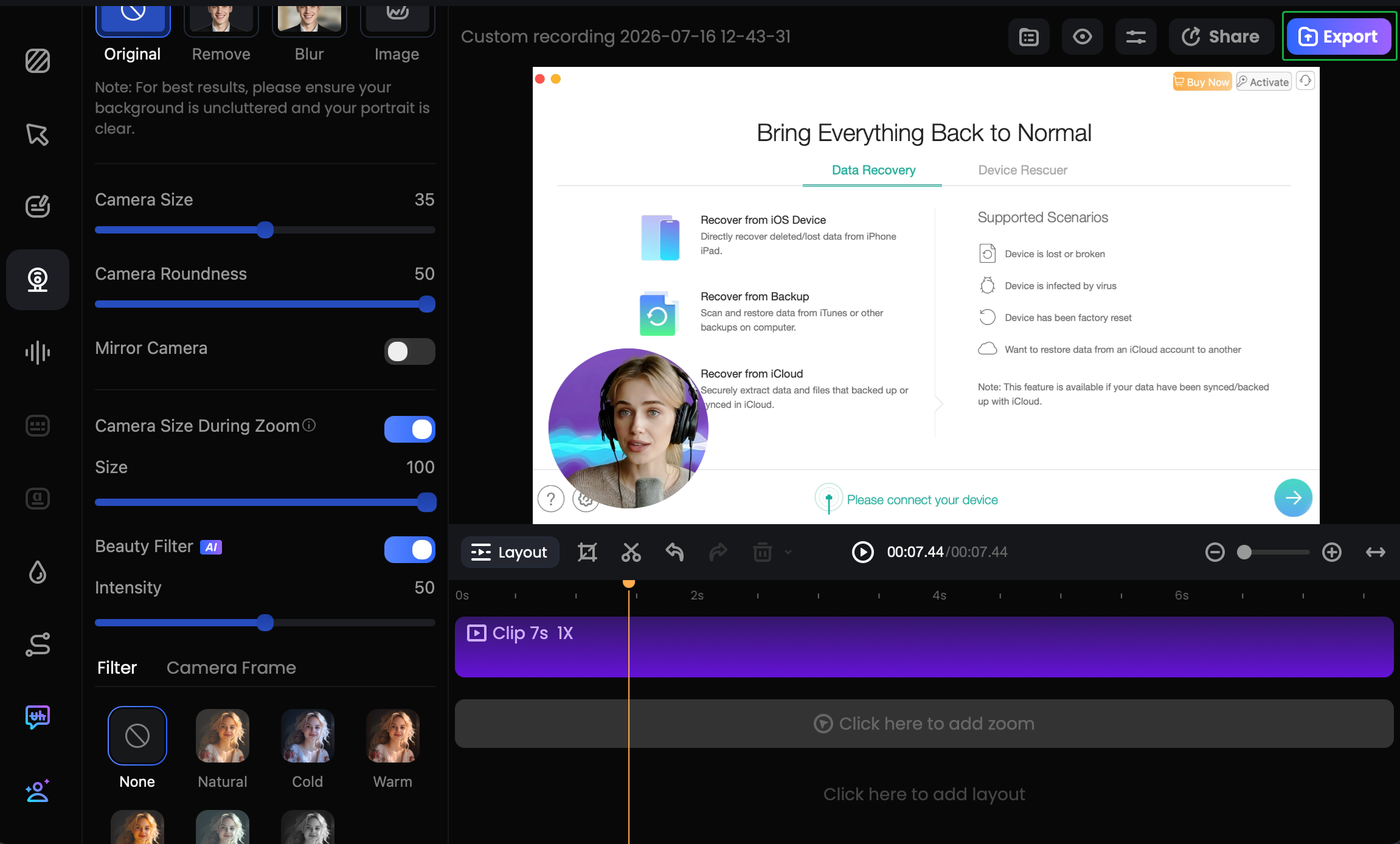
Task: Open the audio waveform sidebar icon
Action: point(38,353)
